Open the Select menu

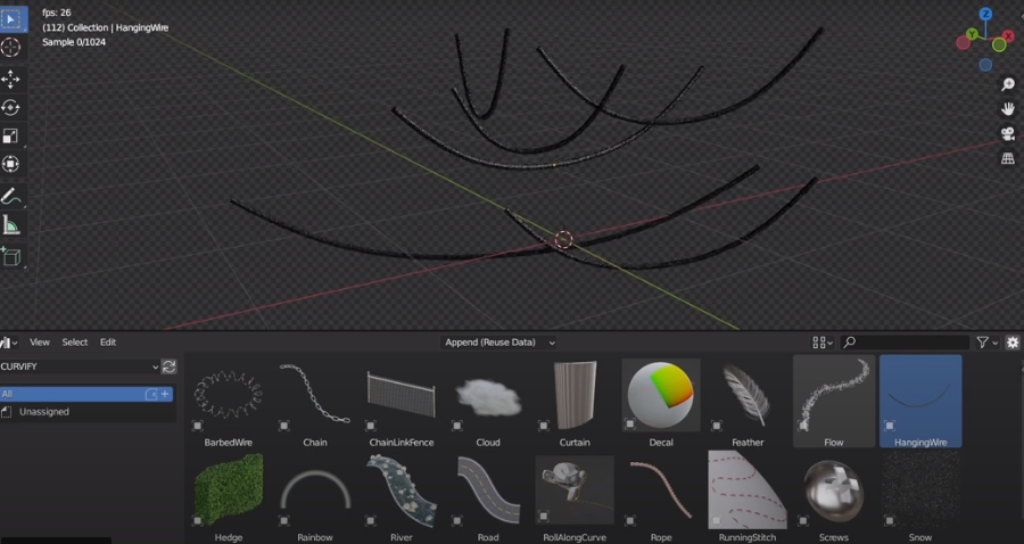(x=74, y=342)
